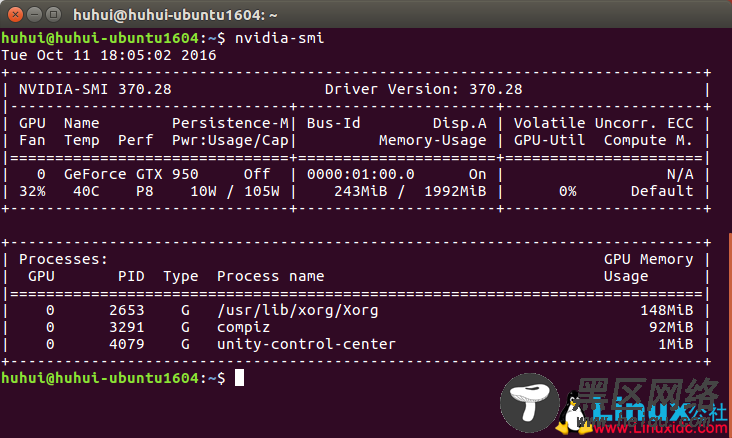Image resolution: width=732 pixels, height=438 pixels.
Task: Click GeForce GTX 950 GPU name
Action: pos(131,174)
